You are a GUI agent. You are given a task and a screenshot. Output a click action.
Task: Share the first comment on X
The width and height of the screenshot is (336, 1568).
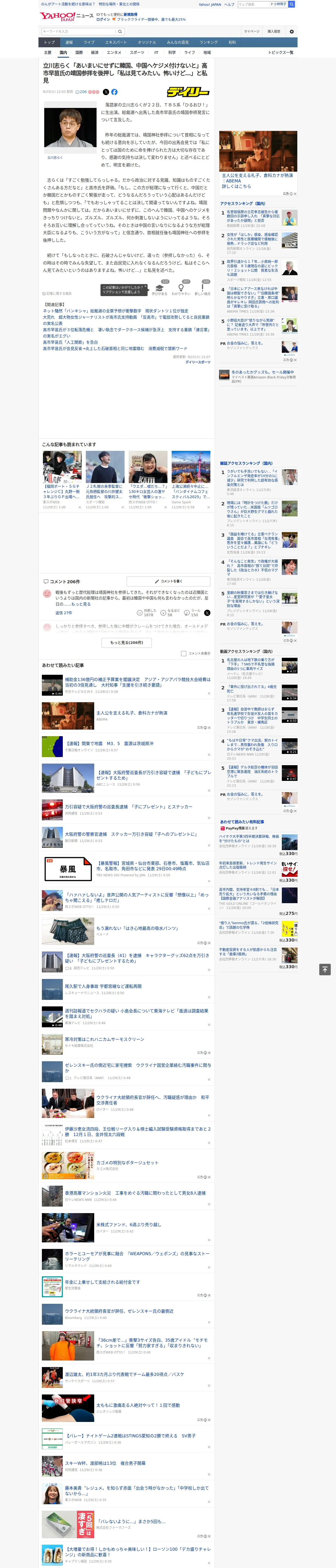[x=207, y=613]
